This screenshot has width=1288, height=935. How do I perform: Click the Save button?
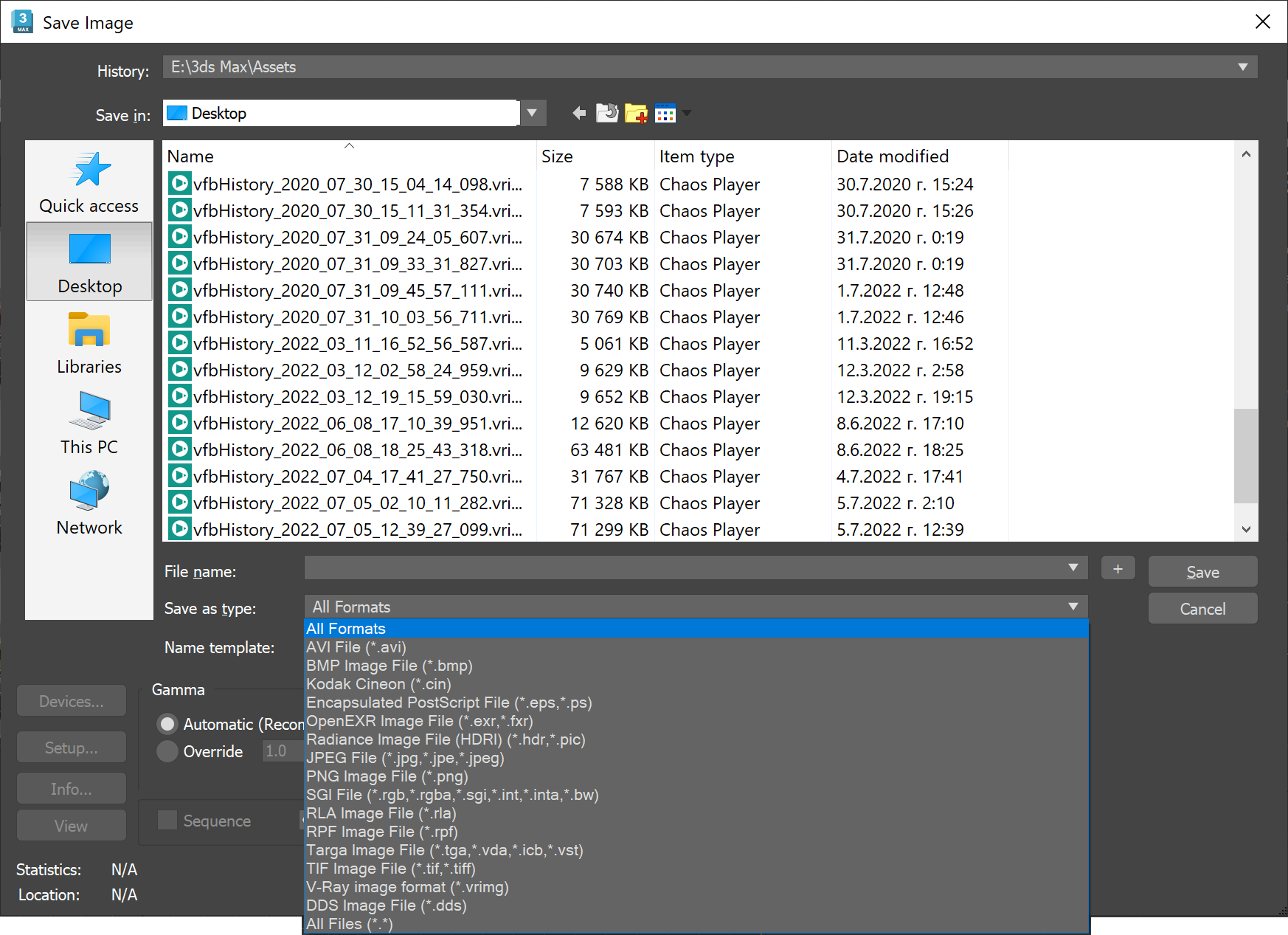(x=1202, y=572)
